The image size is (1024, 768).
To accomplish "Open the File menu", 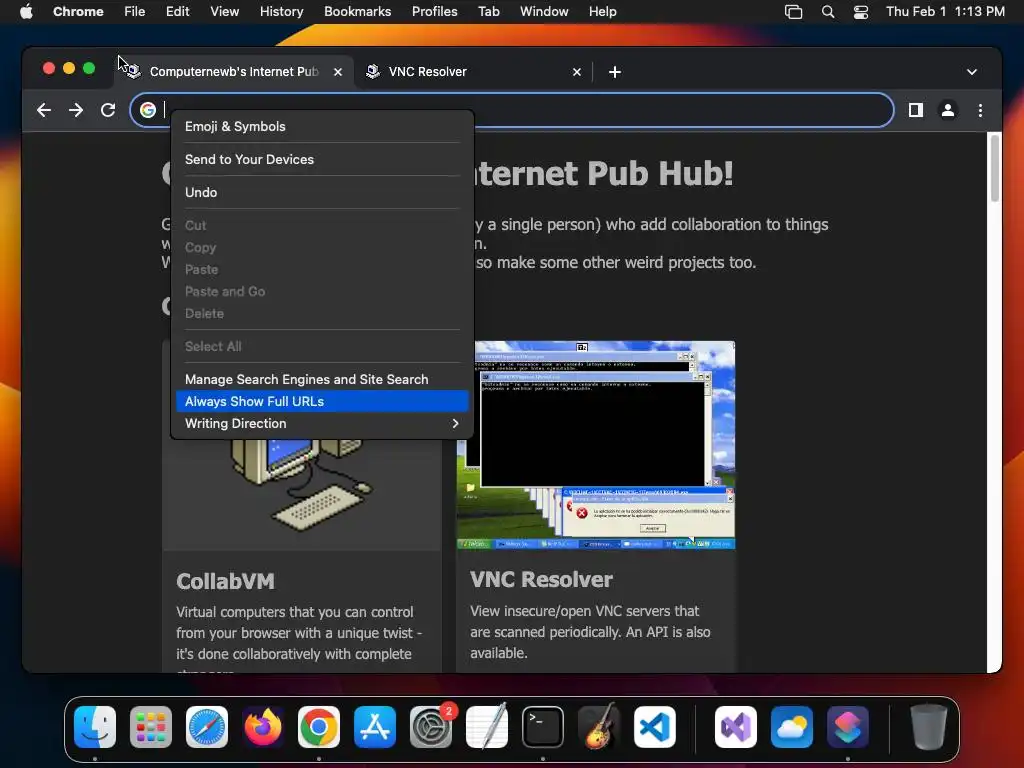I will tap(135, 12).
